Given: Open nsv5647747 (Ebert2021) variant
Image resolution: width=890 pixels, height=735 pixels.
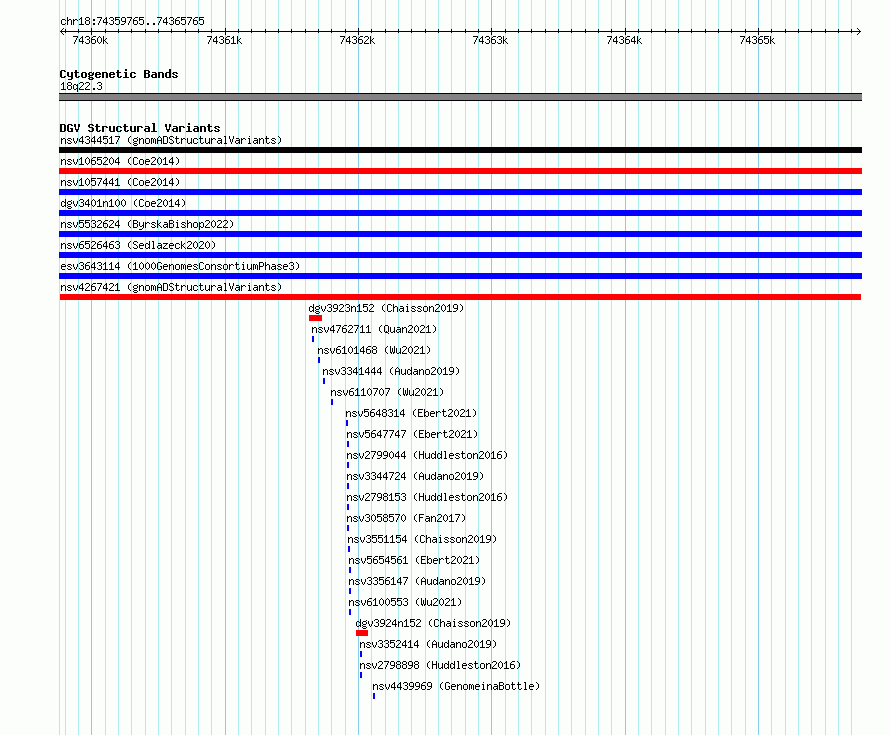Looking at the screenshot, I should click(412, 434).
